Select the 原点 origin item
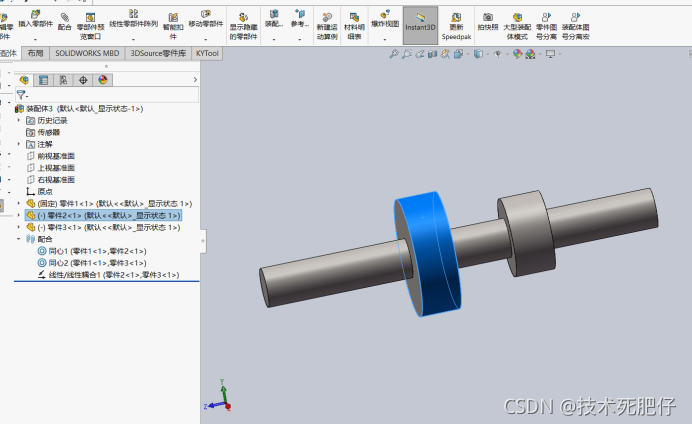Viewport: 692px width, 425px height. pyautogui.click(x=39, y=192)
